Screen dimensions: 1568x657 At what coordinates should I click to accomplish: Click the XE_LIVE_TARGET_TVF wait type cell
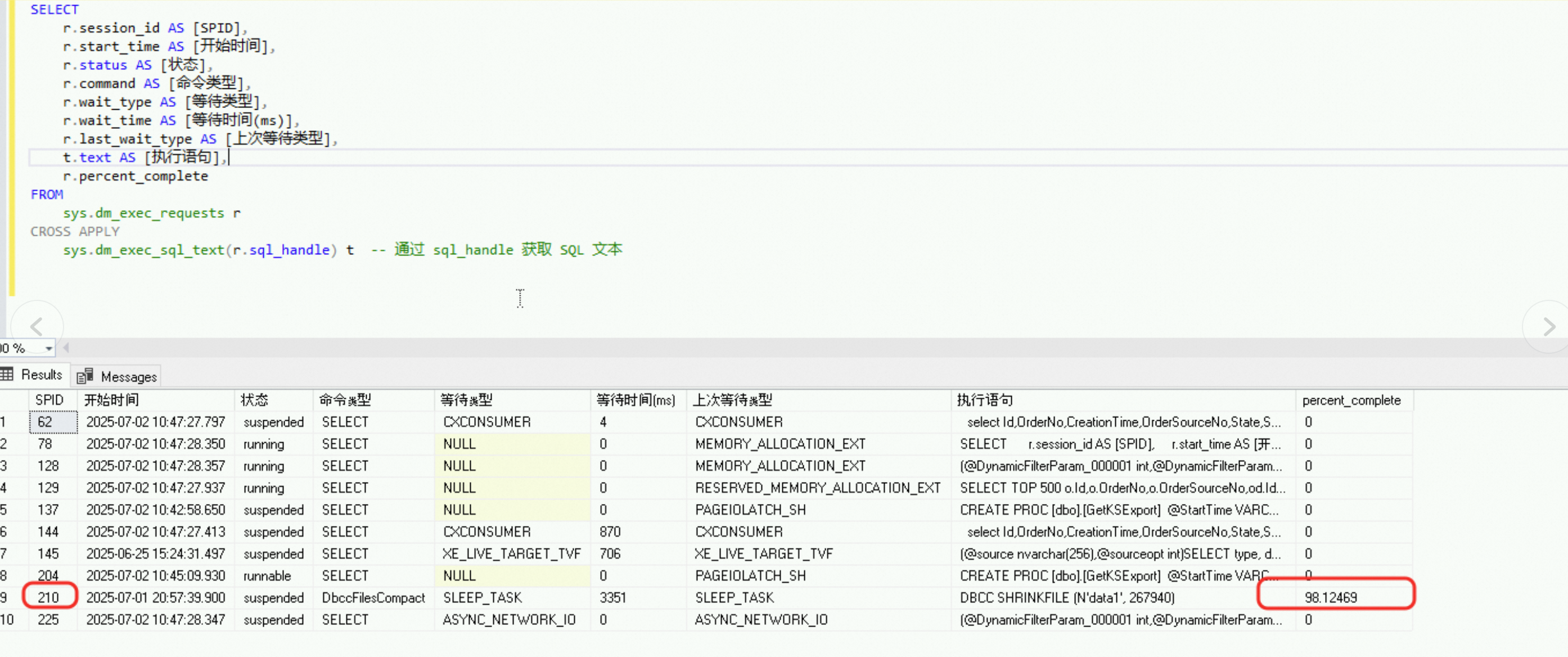(511, 553)
